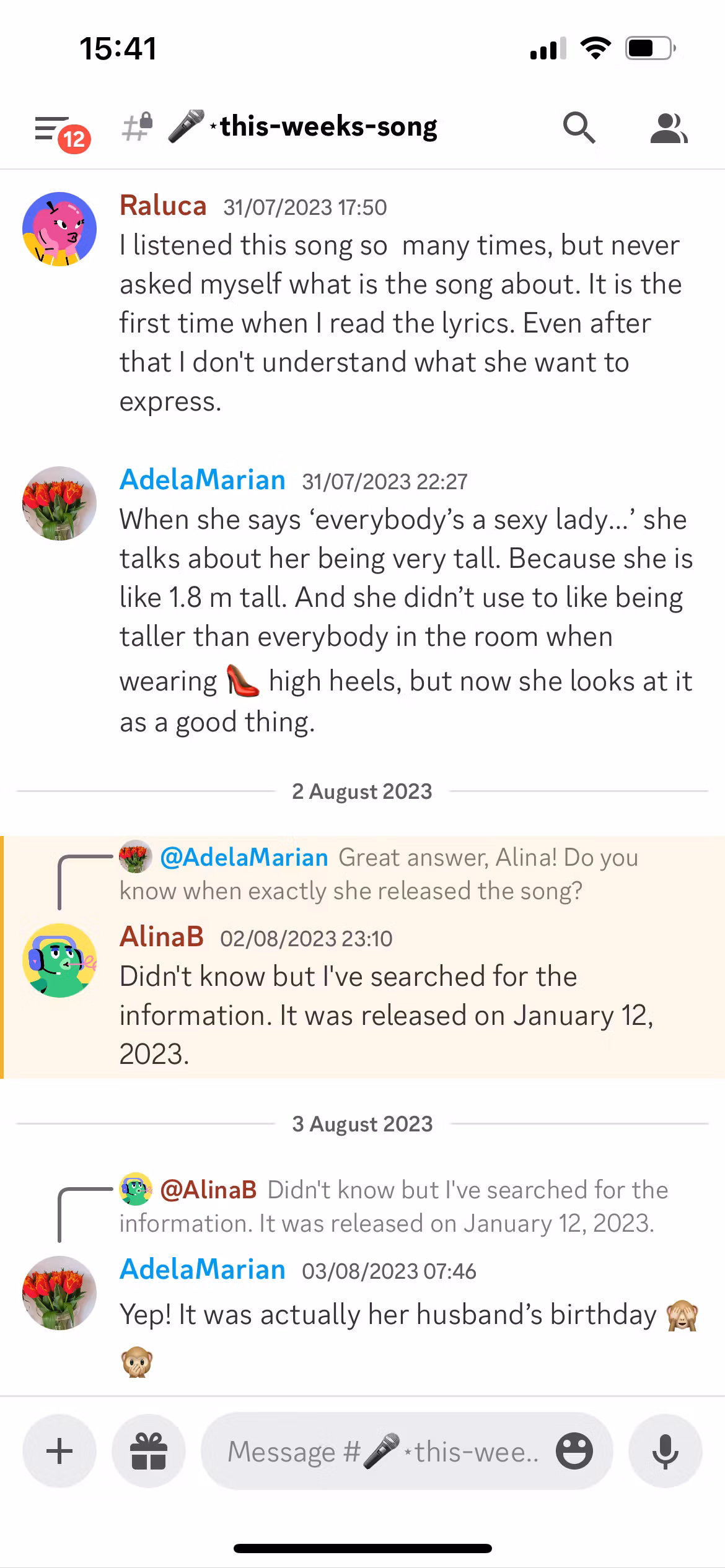Open the channel list hamburger menu
725x1568 pixels.
pyautogui.click(x=51, y=128)
